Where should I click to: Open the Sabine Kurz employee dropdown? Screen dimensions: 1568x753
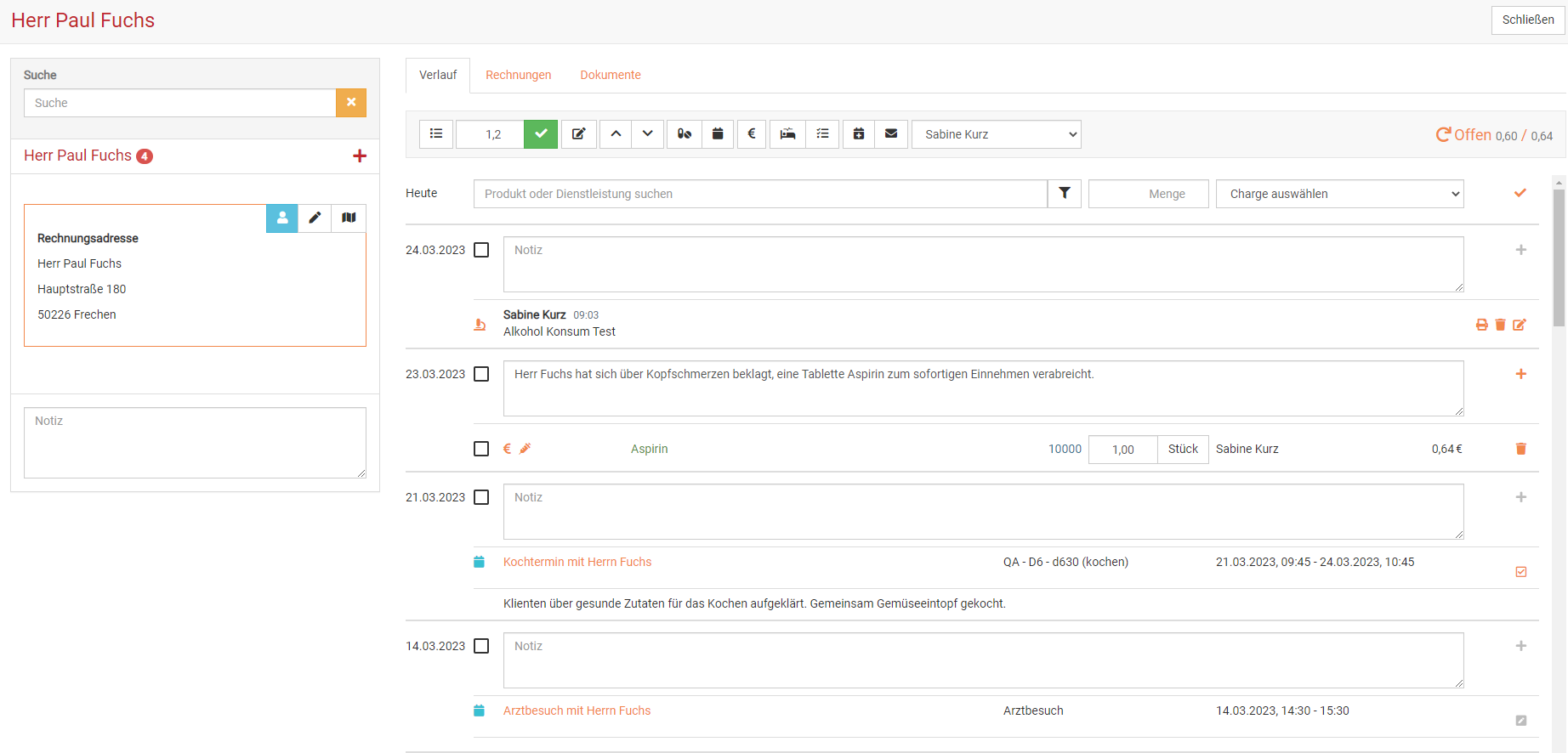(996, 134)
